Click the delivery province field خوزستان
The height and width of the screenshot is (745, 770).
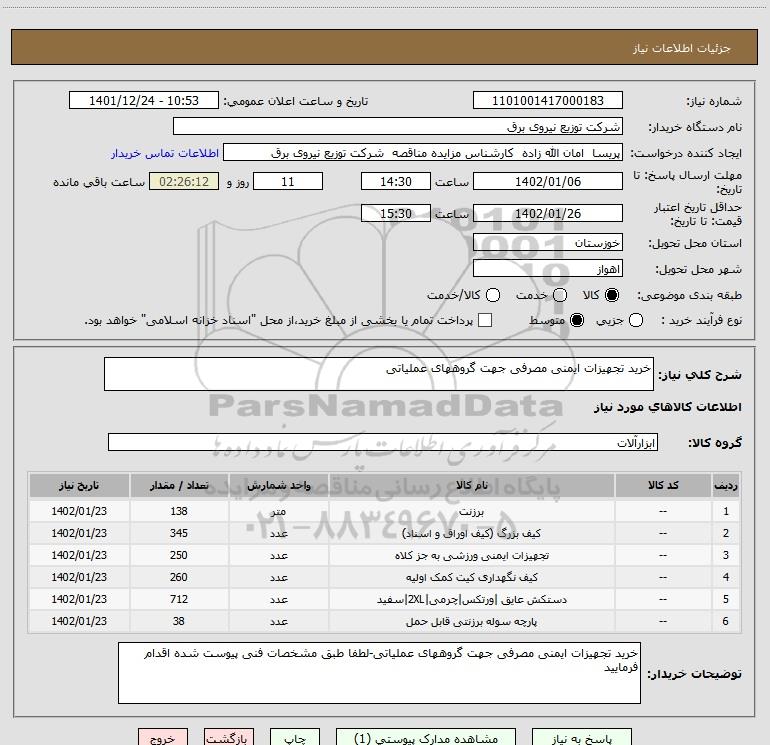pyautogui.click(x=548, y=243)
